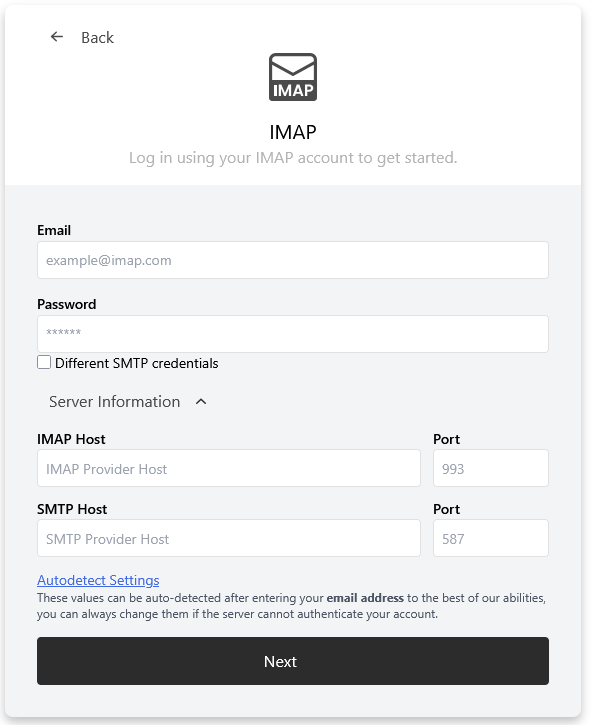Click the IMAP Host input field
This screenshot has height=725, width=597.
coord(229,468)
